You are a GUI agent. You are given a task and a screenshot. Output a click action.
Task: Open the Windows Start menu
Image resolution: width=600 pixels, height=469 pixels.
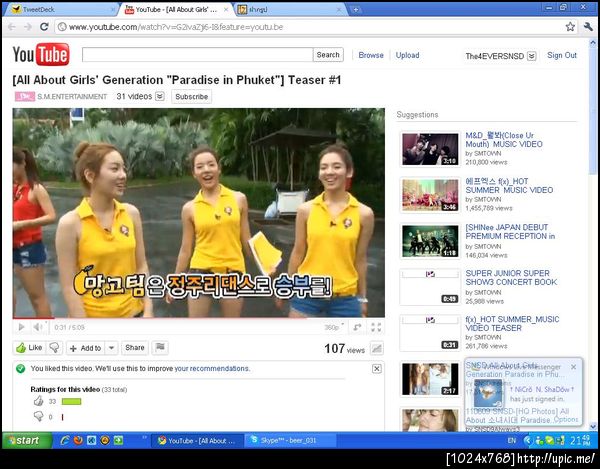27,440
